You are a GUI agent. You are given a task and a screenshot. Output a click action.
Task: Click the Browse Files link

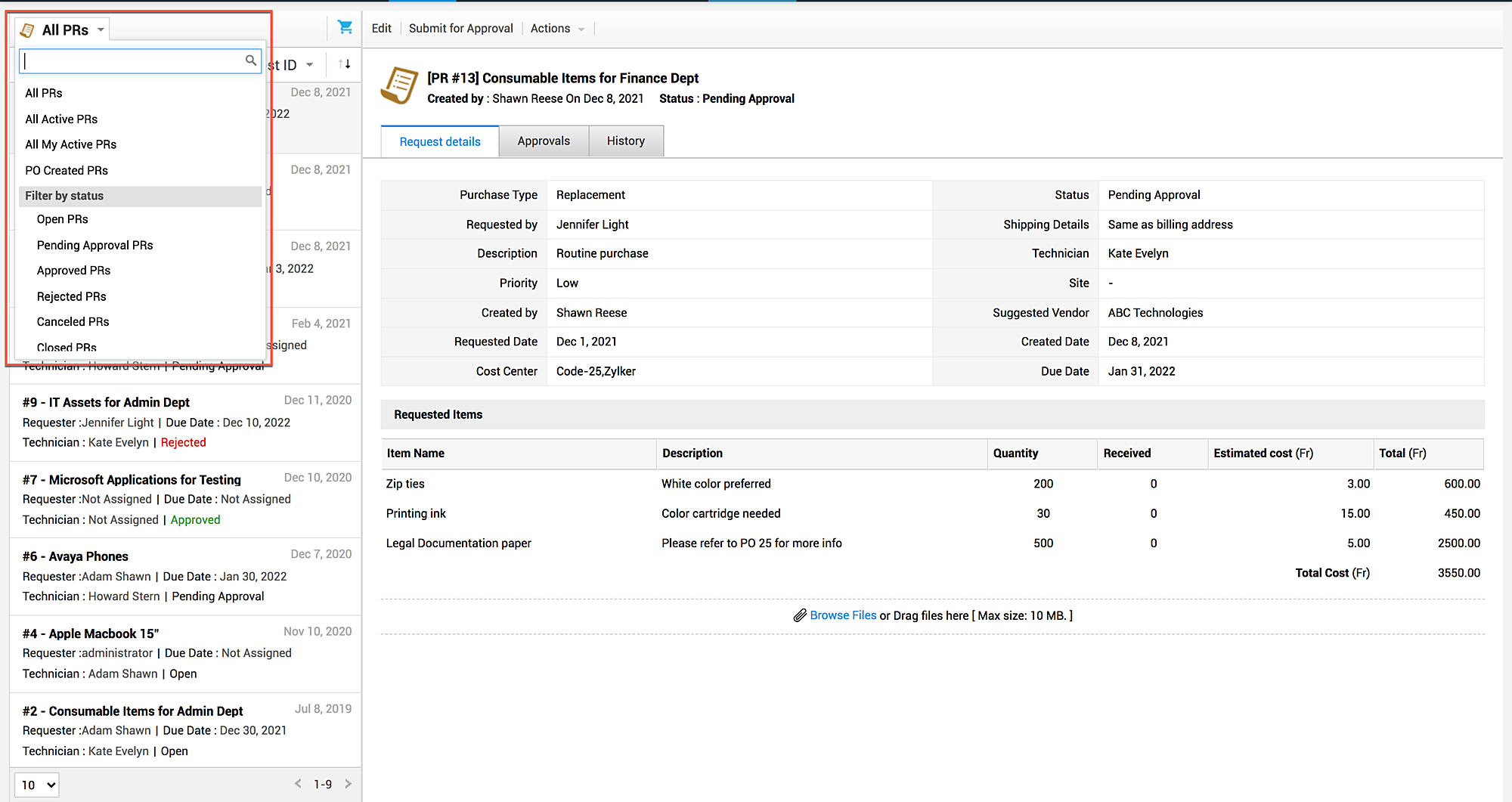pyautogui.click(x=842, y=615)
